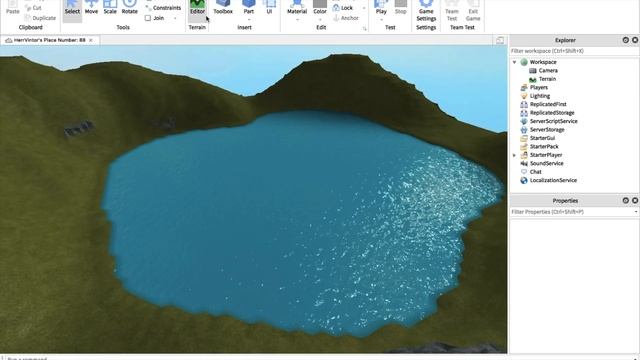Image resolution: width=640 pixels, height=360 pixels.
Task: Open the Part dropdown arrow
Action: [249, 20]
